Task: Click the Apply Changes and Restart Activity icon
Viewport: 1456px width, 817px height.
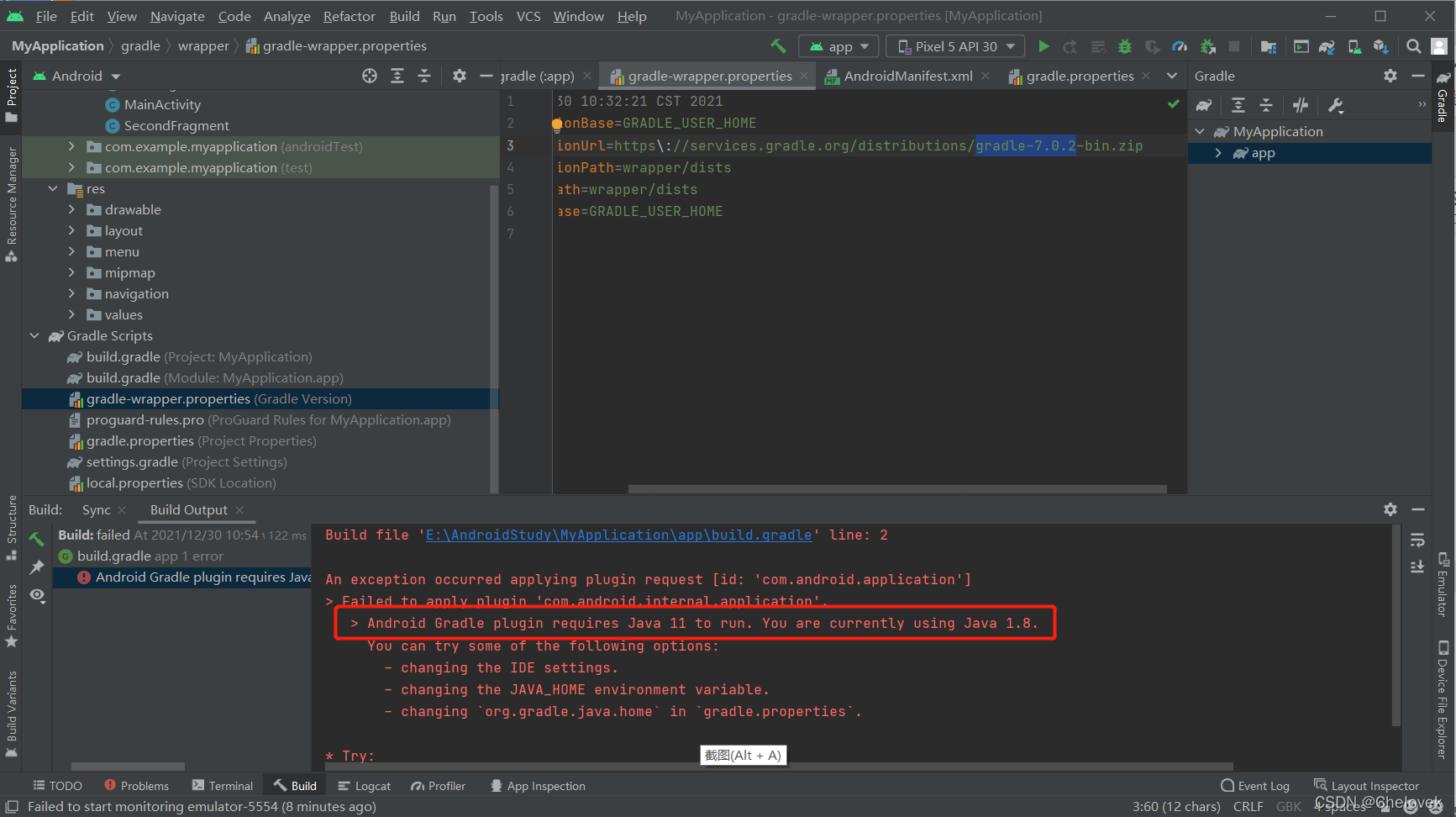Action: (1070, 46)
